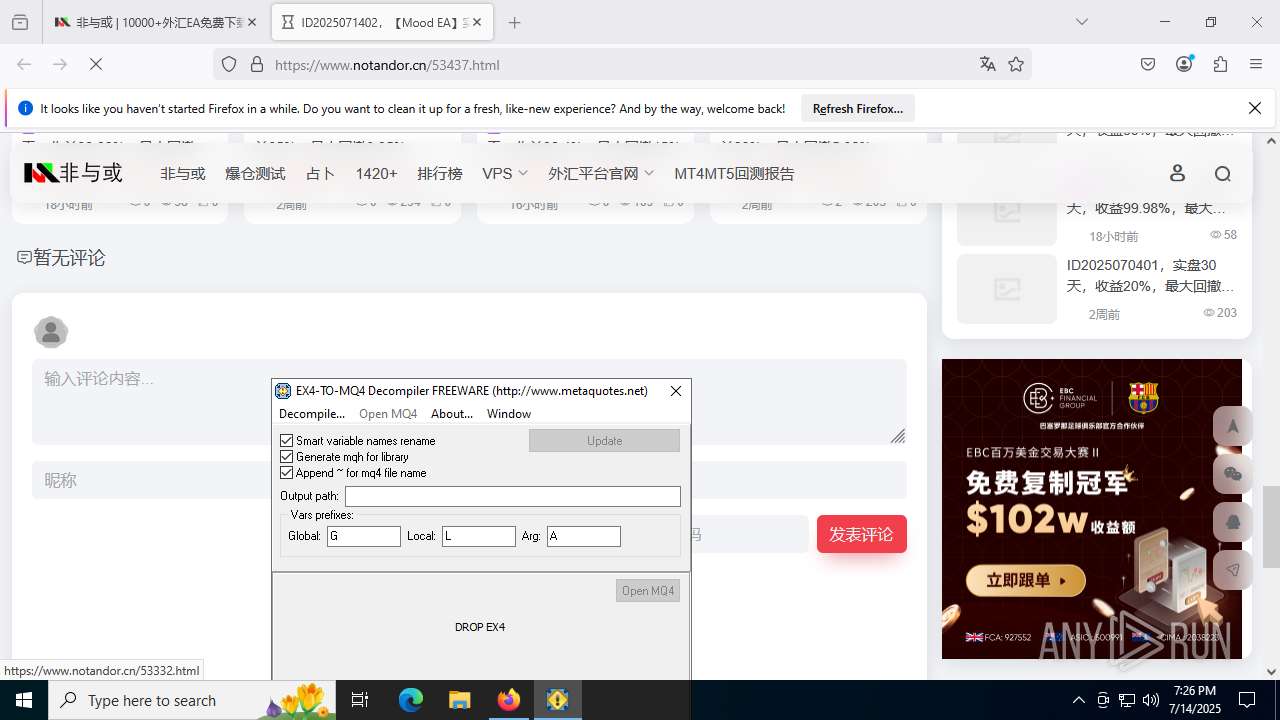Click the comment text area 输入评论内容
Image resolution: width=1280 pixels, height=720 pixels.
[469, 401]
